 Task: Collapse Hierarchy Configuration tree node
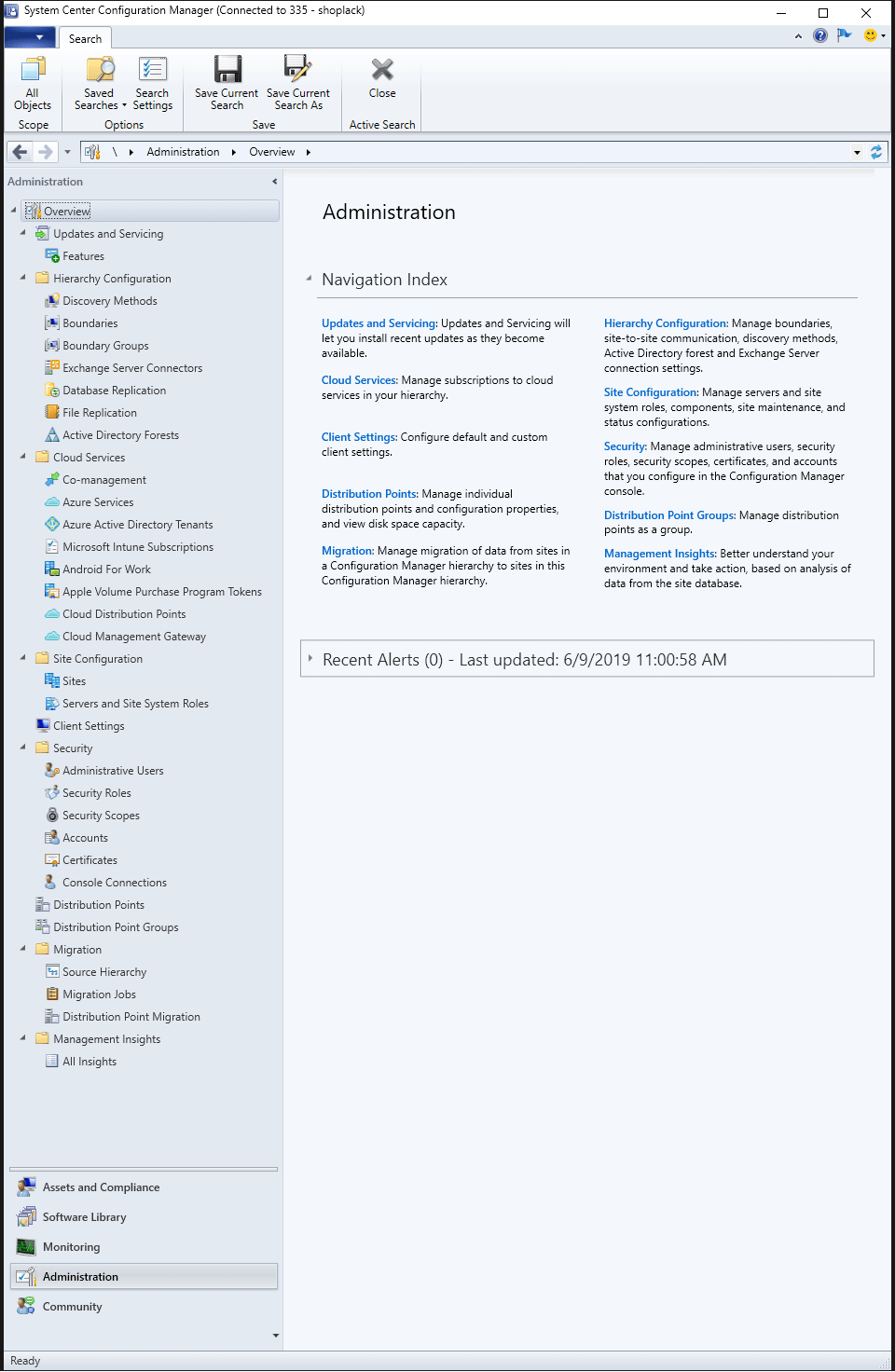click(23, 278)
